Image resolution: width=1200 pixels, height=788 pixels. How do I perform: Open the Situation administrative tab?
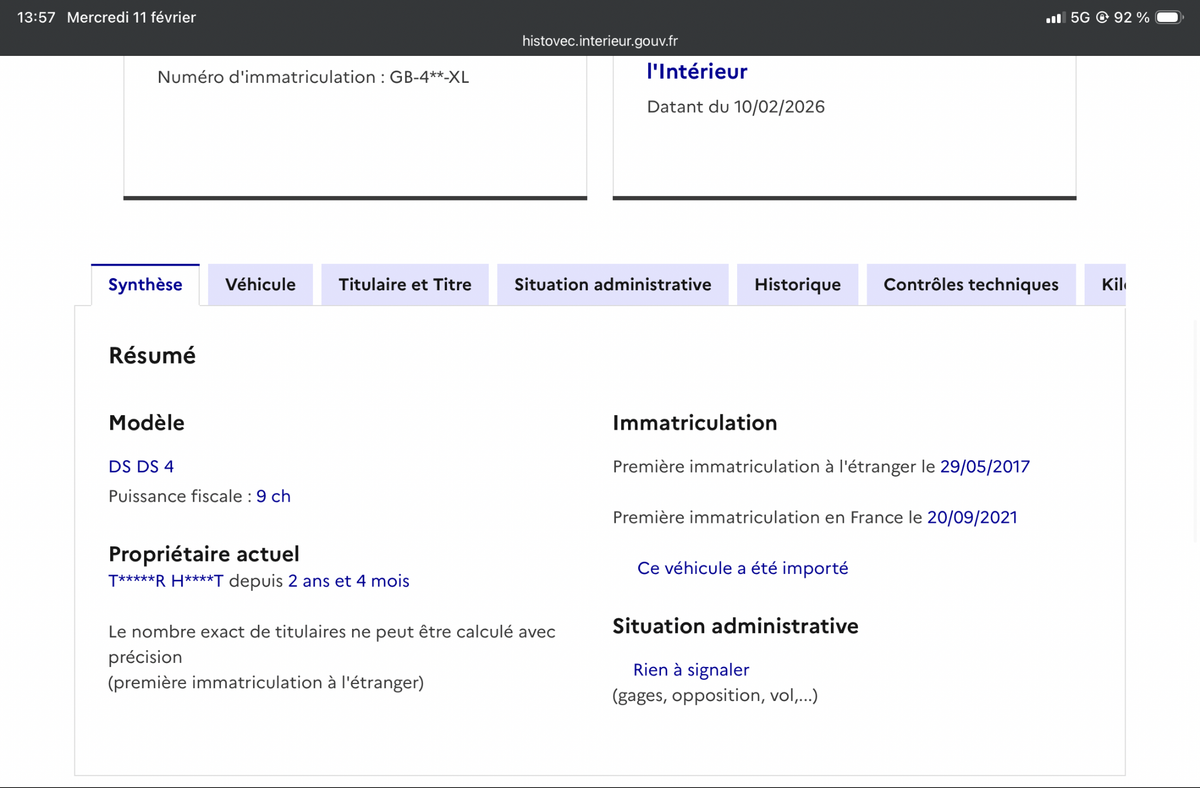[612, 285]
